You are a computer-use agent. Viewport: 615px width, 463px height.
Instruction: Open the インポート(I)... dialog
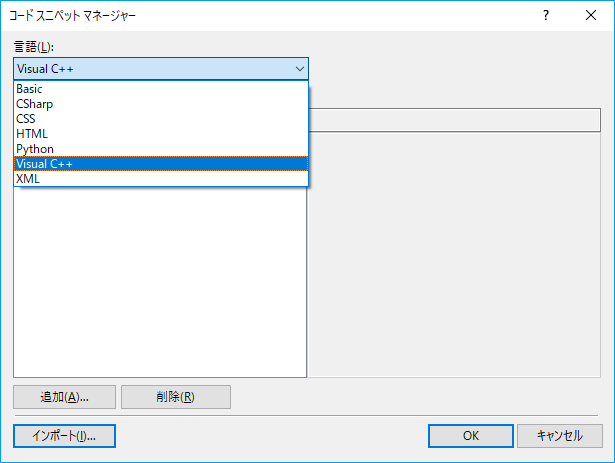point(64,436)
